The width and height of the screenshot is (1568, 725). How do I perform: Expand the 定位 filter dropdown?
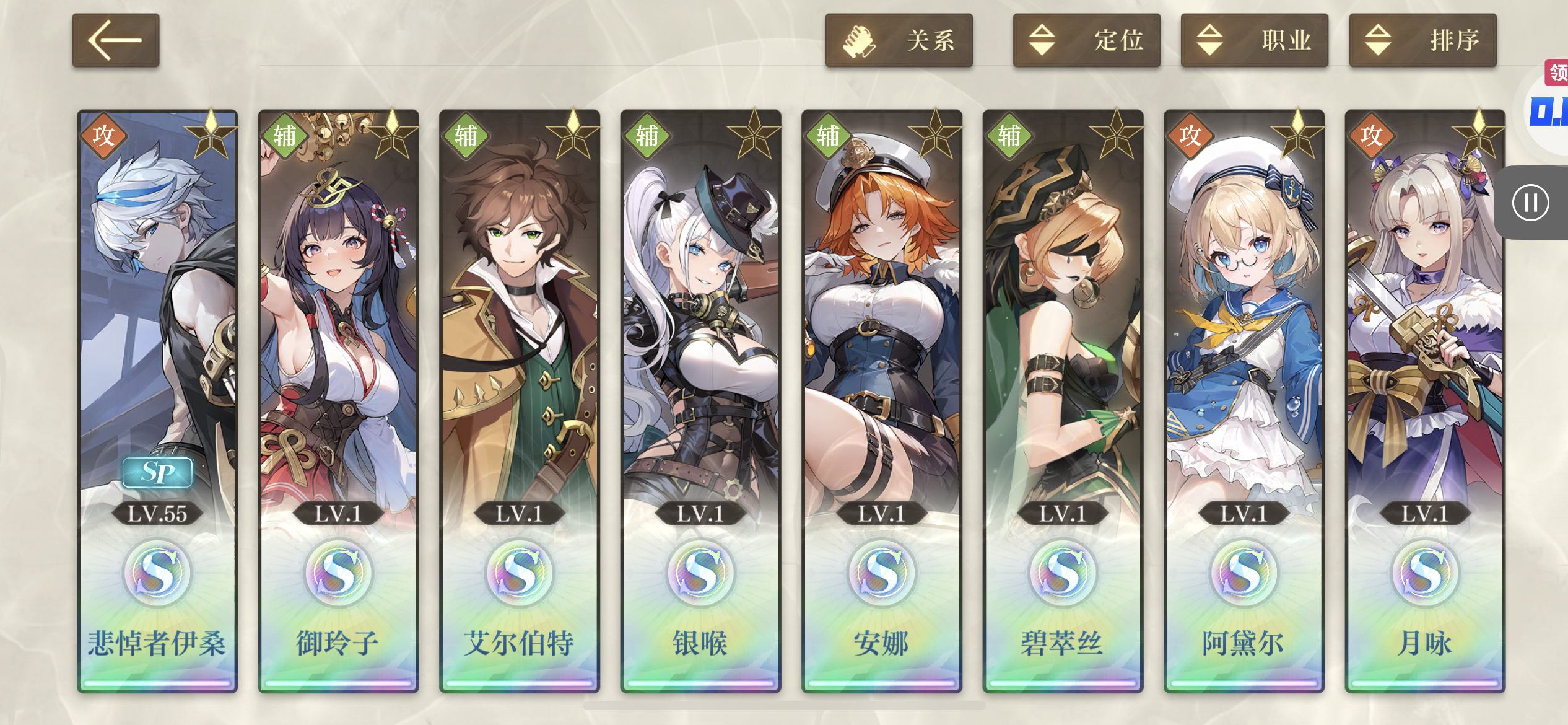(1087, 40)
